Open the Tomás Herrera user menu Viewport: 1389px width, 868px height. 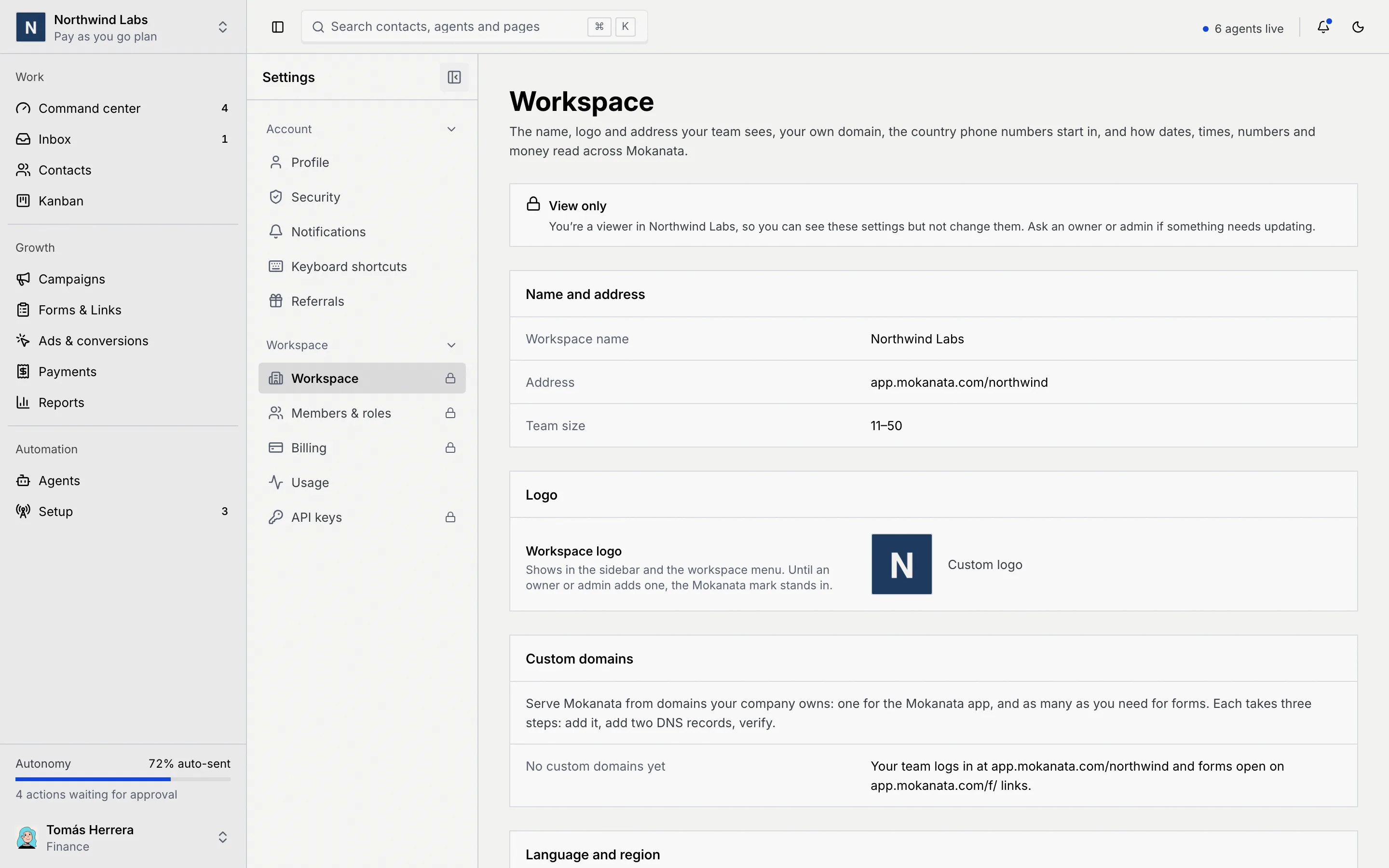(123, 838)
